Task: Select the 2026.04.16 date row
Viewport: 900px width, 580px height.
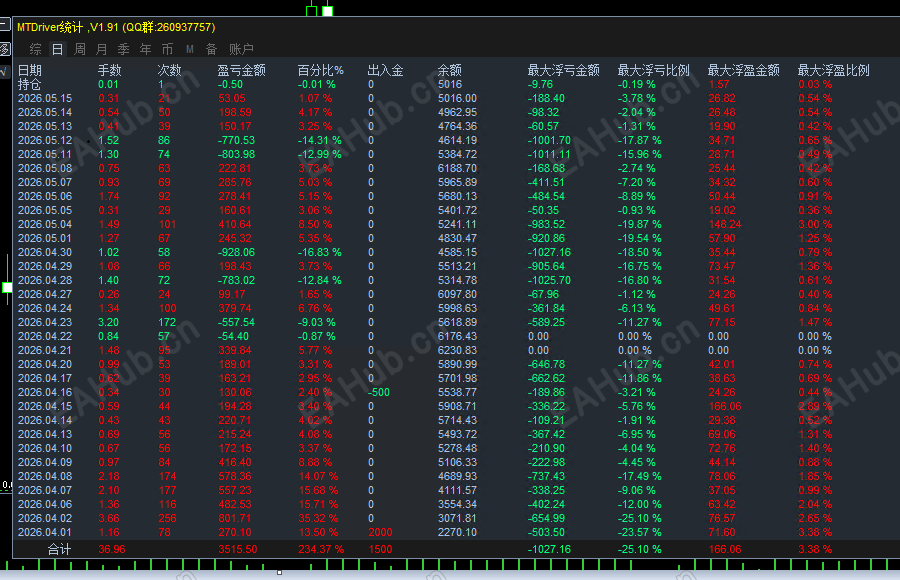Action: click(45, 392)
